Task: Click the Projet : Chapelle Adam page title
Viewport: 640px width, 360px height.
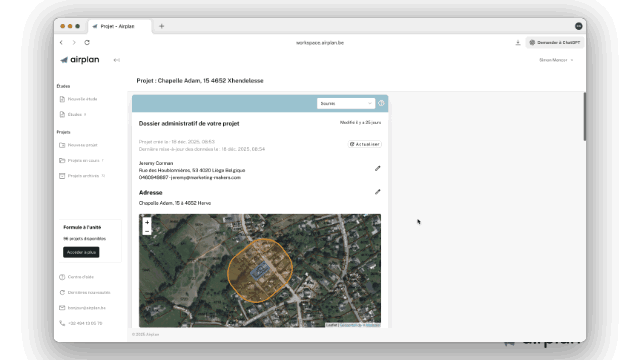Action: coord(200,81)
